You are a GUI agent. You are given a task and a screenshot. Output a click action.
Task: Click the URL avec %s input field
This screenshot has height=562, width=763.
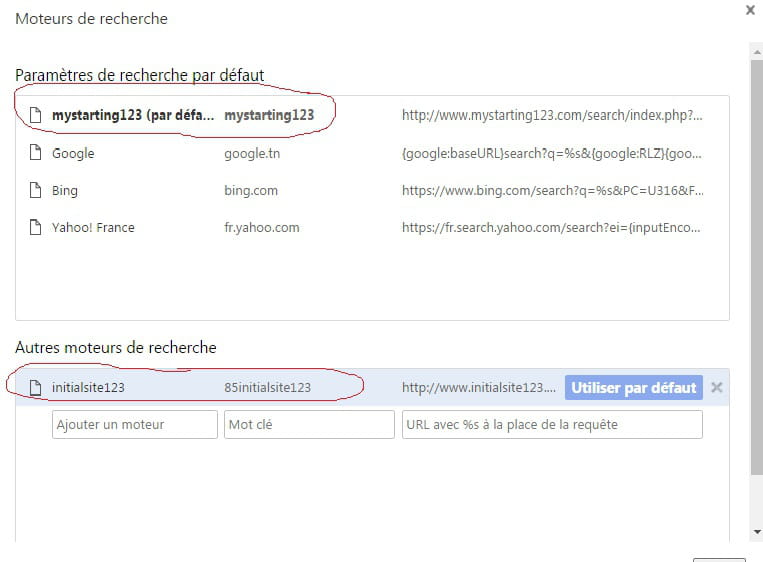click(x=552, y=424)
